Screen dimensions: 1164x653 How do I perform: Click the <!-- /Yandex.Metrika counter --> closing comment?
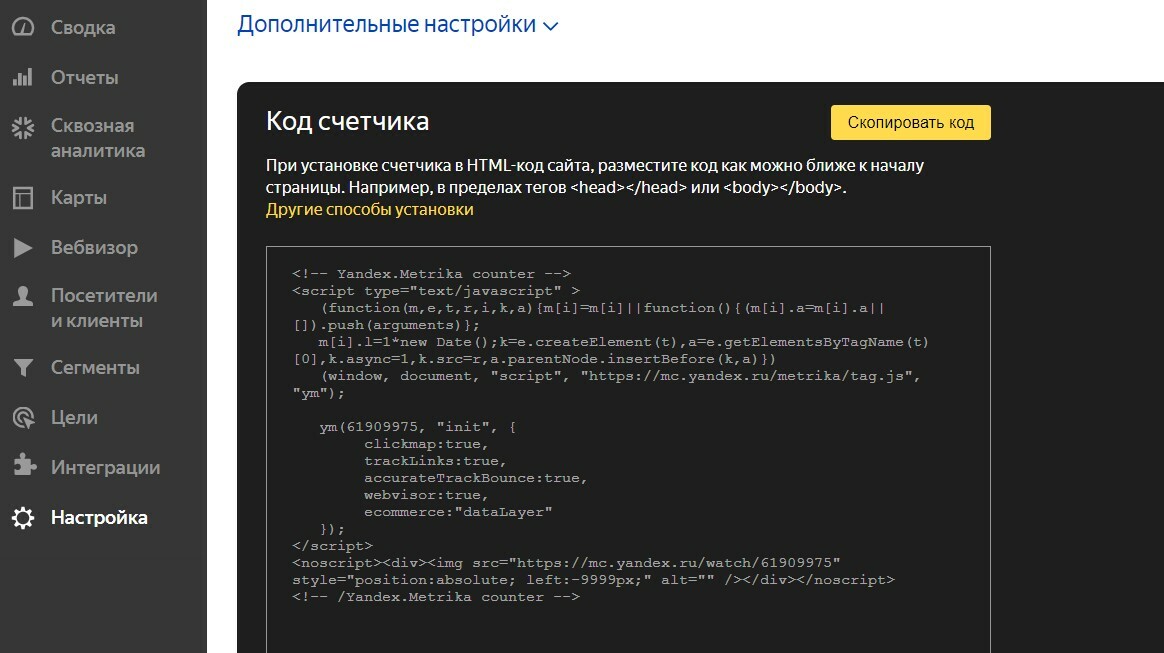(x=436, y=597)
